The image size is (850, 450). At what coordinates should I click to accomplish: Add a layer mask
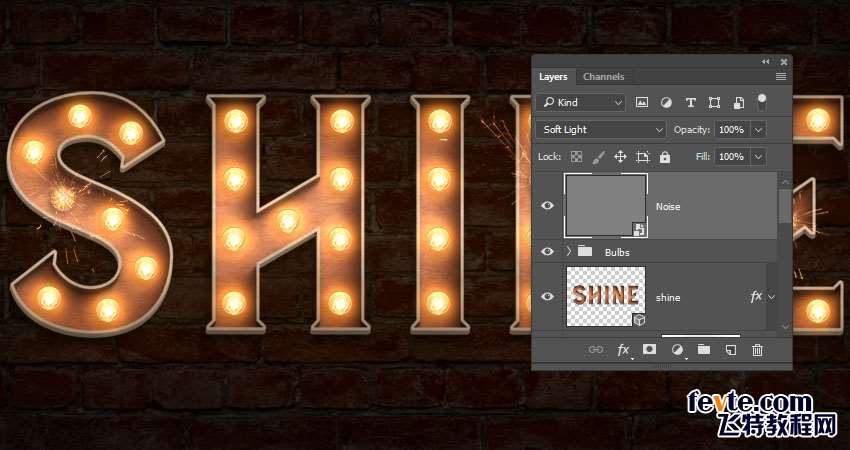tap(649, 350)
